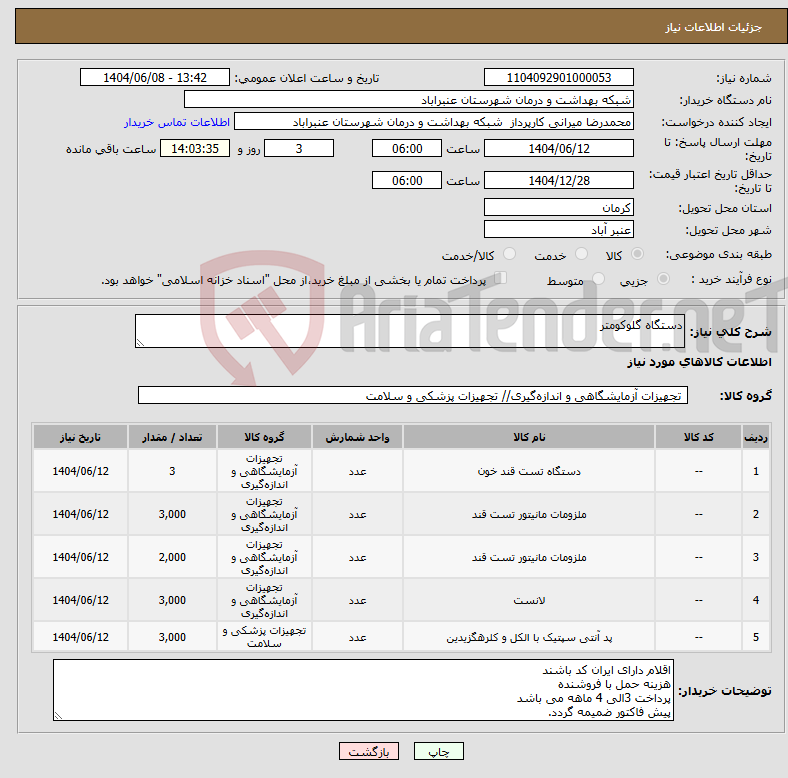
Task: Click the تاریخ نیاز column header
Action: (x=80, y=437)
